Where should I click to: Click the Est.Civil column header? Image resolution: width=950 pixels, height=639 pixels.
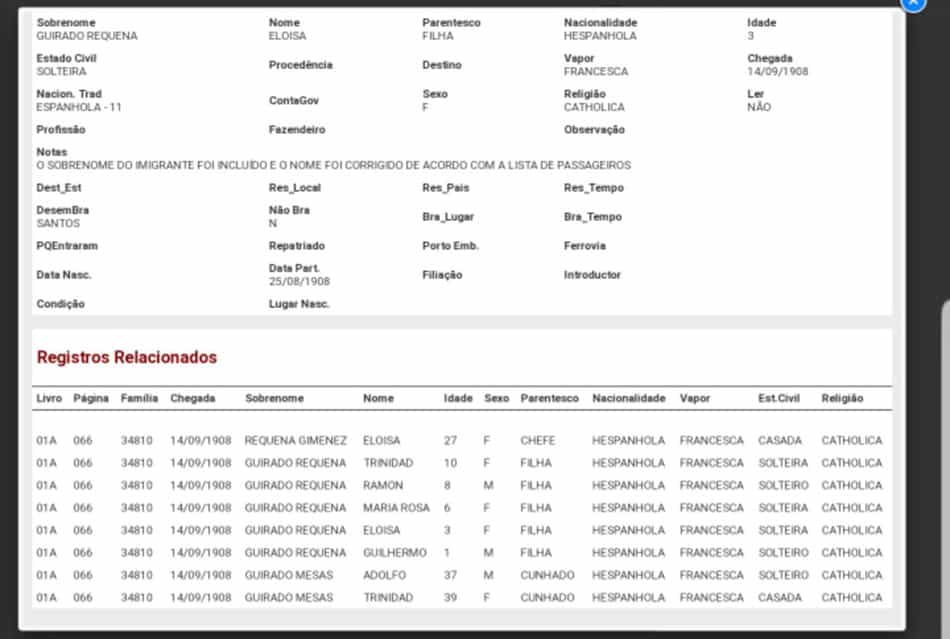[x=779, y=398]
